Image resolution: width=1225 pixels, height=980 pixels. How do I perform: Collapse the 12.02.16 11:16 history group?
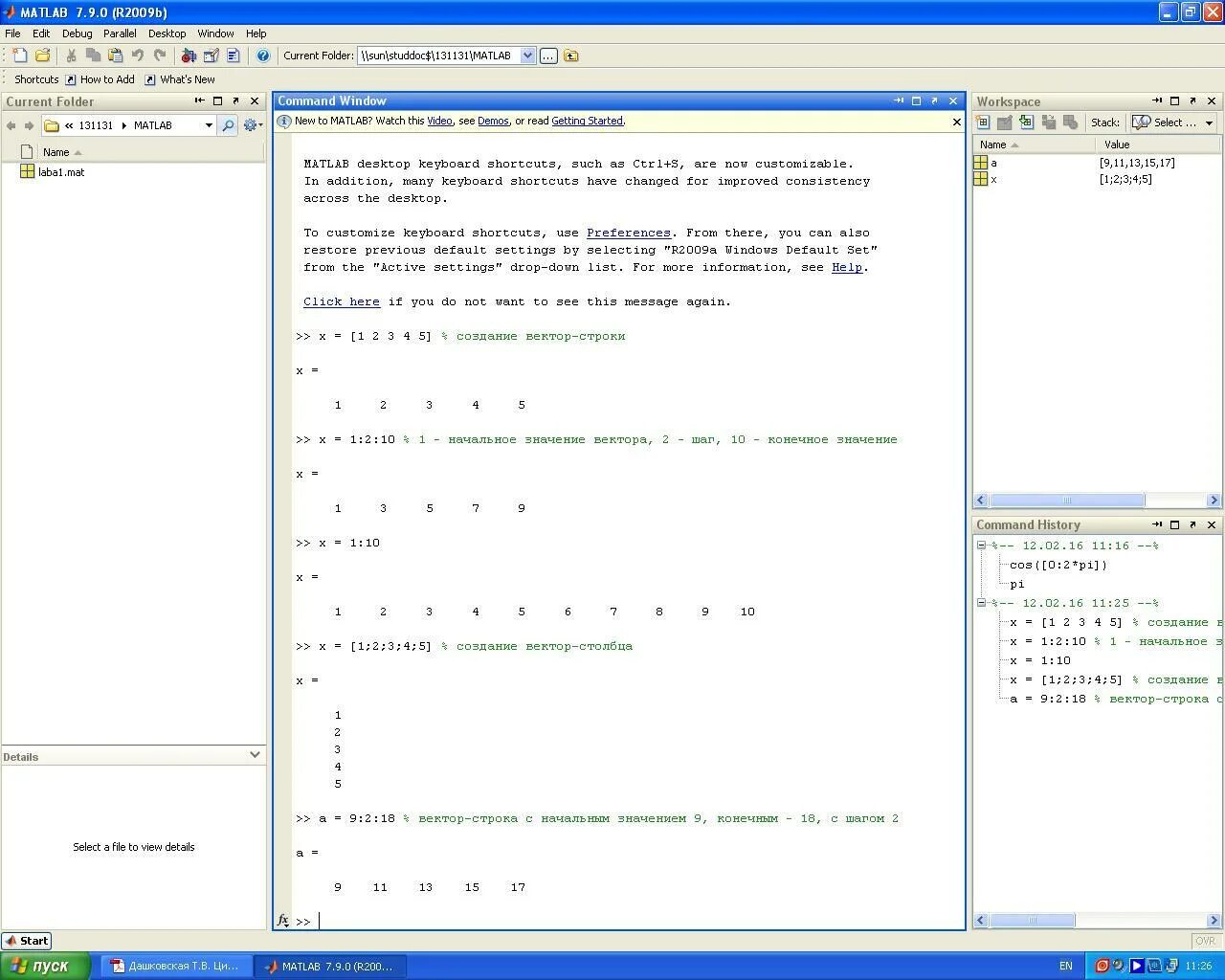pyautogui.click(x=981, y=546)
